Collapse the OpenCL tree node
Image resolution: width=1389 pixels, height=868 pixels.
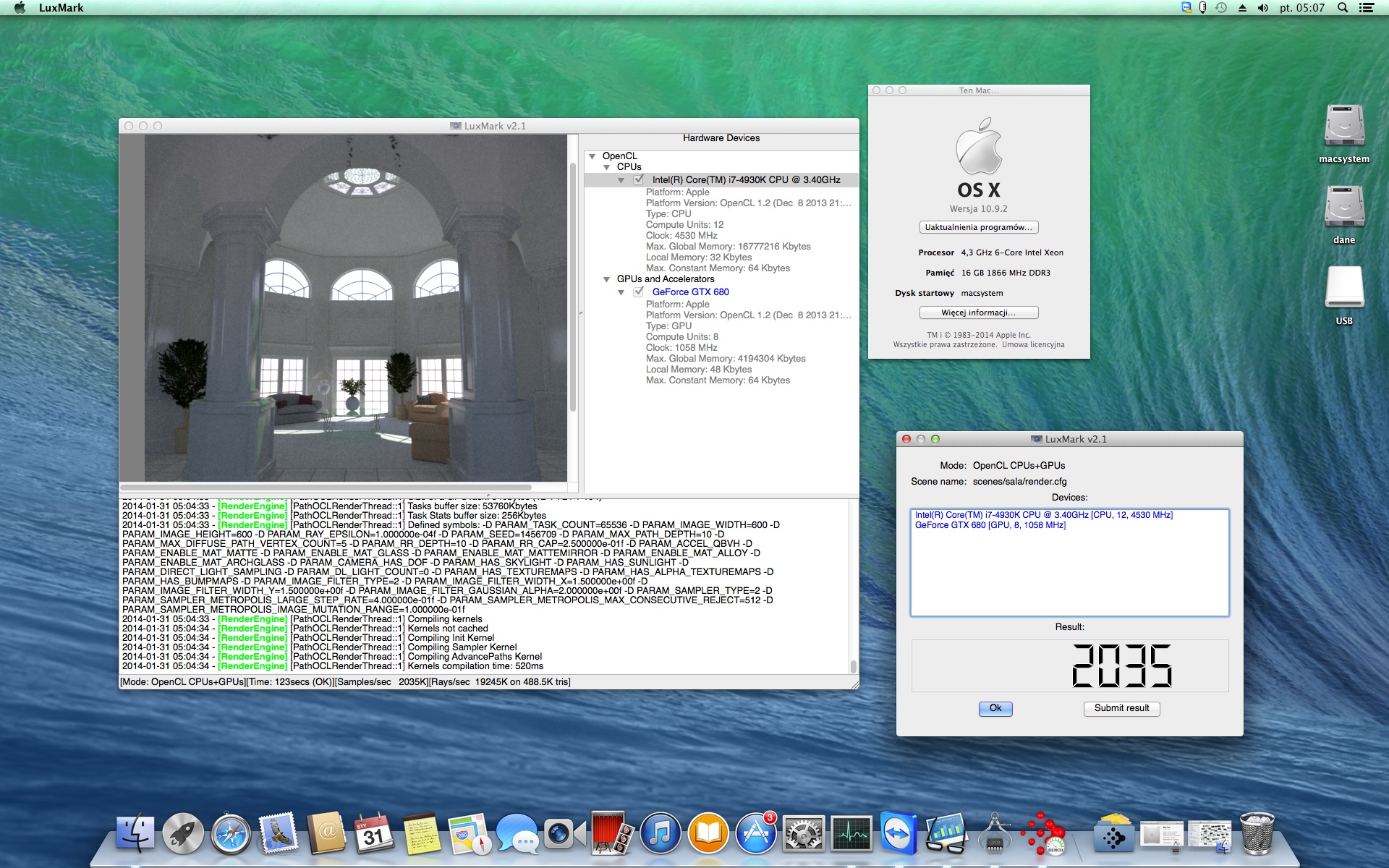click(x=592, y=156)
